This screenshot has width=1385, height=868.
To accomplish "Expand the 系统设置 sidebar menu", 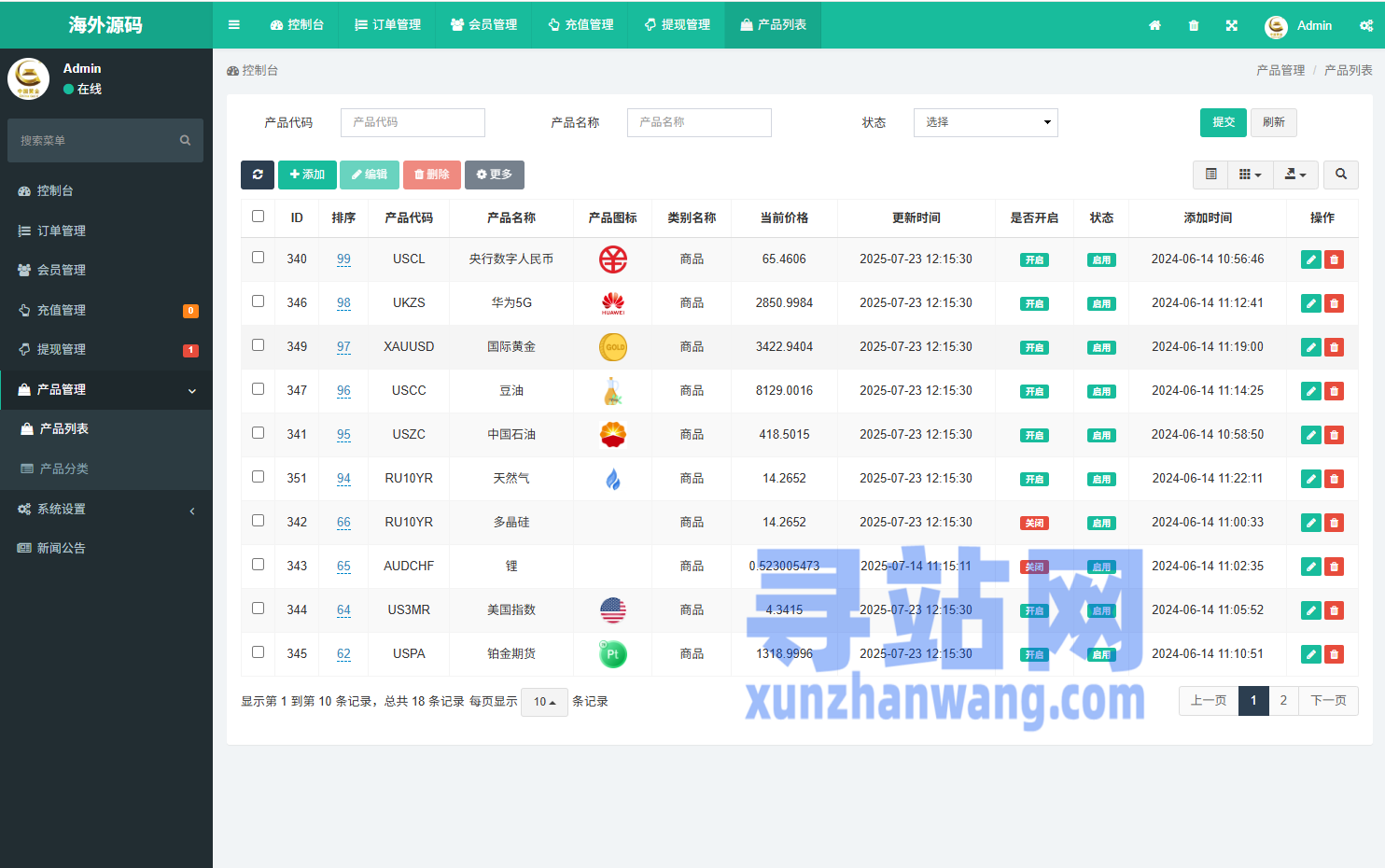I will click(x=106, y=509).
